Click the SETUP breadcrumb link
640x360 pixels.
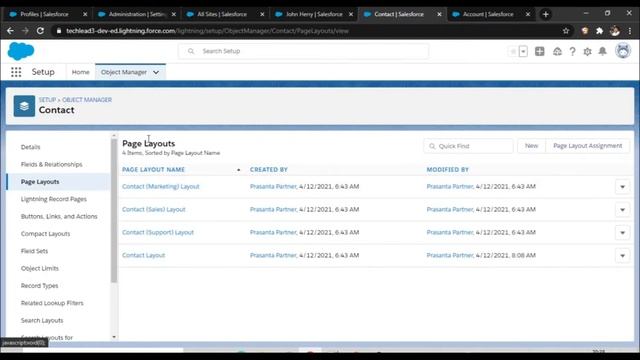coord(47,100)
